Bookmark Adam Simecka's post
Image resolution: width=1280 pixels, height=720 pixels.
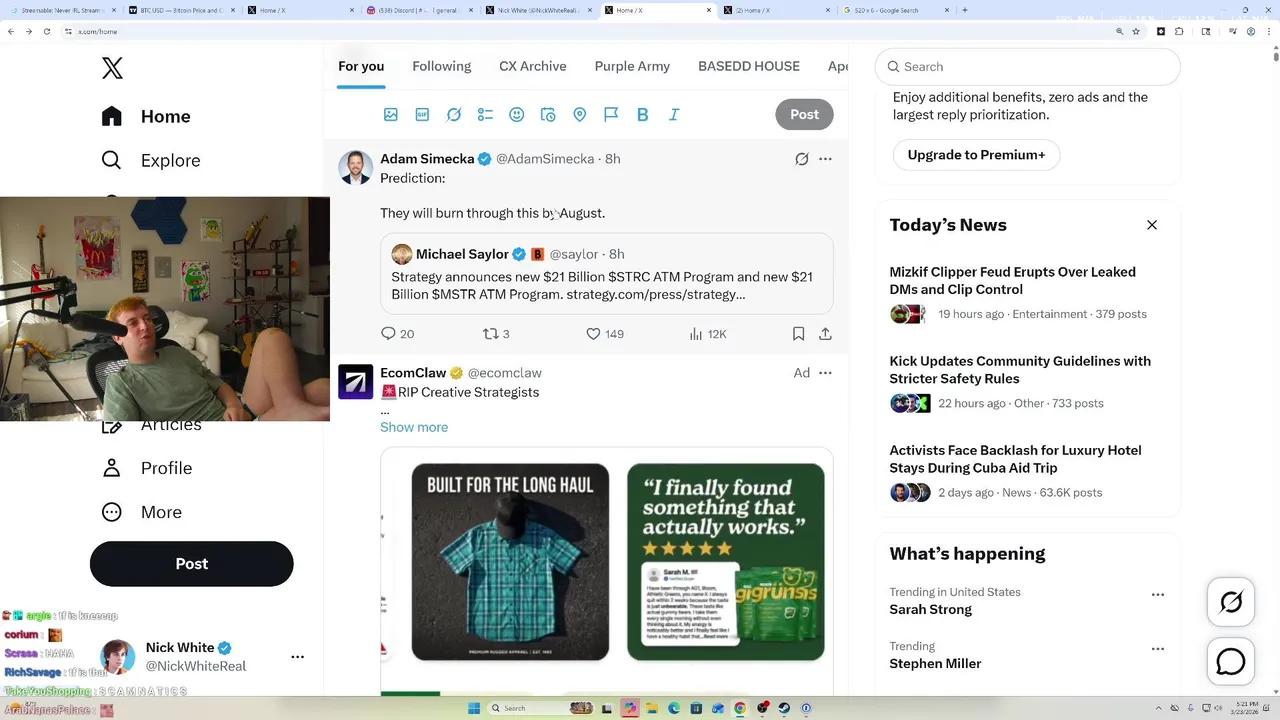(798, 334)
